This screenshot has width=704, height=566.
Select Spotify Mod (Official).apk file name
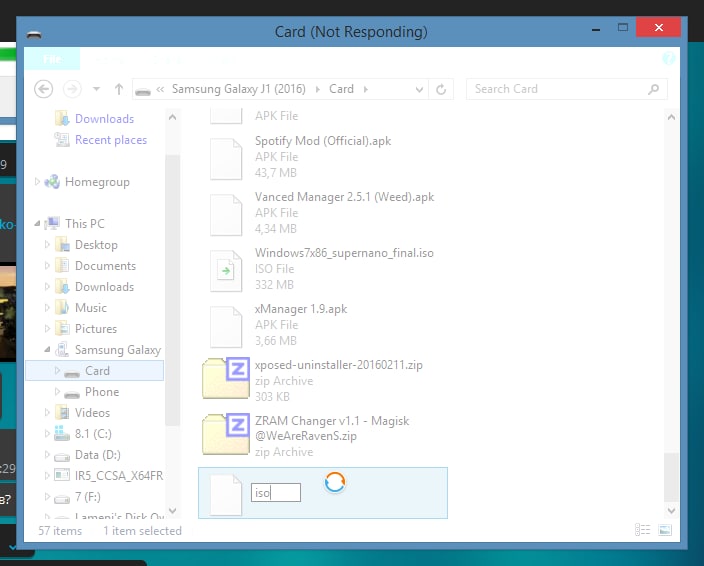tap(323, 141)
